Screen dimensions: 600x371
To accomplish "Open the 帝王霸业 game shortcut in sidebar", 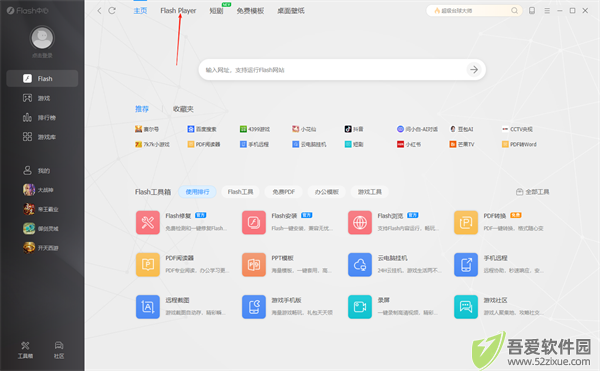I will coord(41,209).
